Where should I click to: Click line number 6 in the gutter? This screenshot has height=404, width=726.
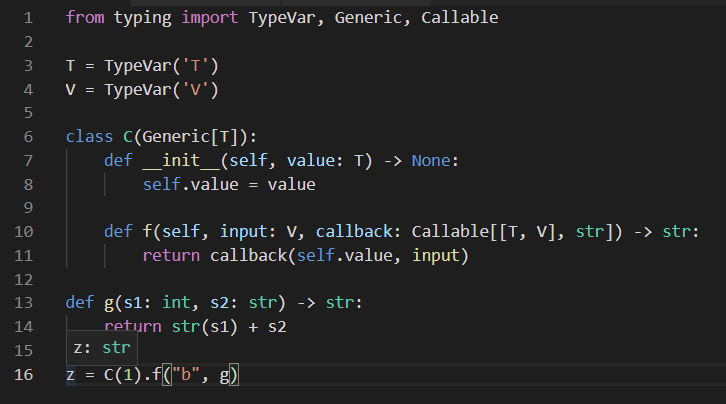pos(28,137)
